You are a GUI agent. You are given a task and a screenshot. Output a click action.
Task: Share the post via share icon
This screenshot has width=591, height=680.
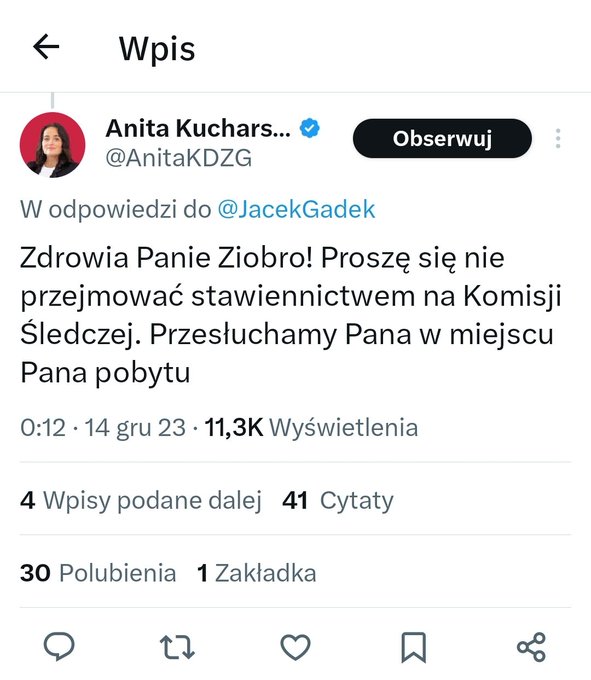click(x=532, y=647)
